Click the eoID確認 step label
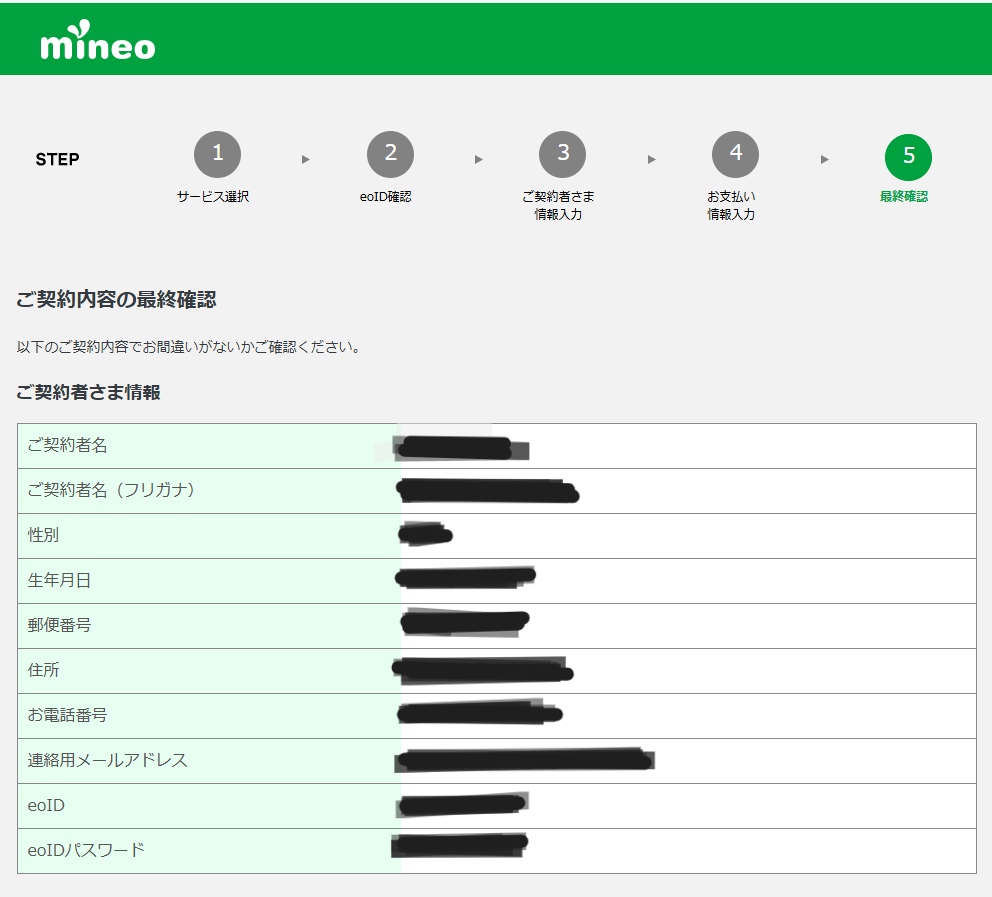The image size is (992, 897). 385,197
